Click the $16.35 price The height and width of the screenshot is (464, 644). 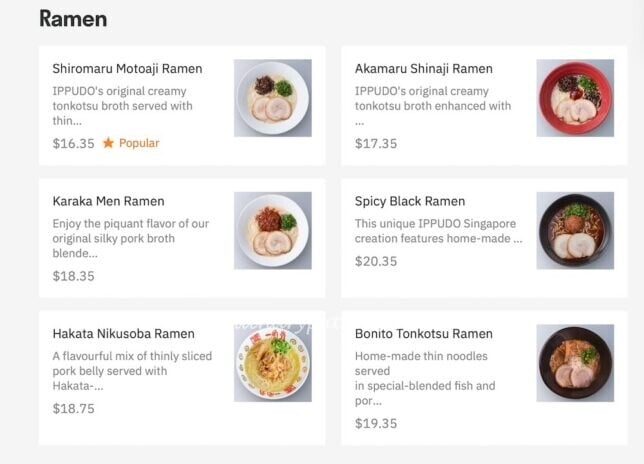pos(73,143)
